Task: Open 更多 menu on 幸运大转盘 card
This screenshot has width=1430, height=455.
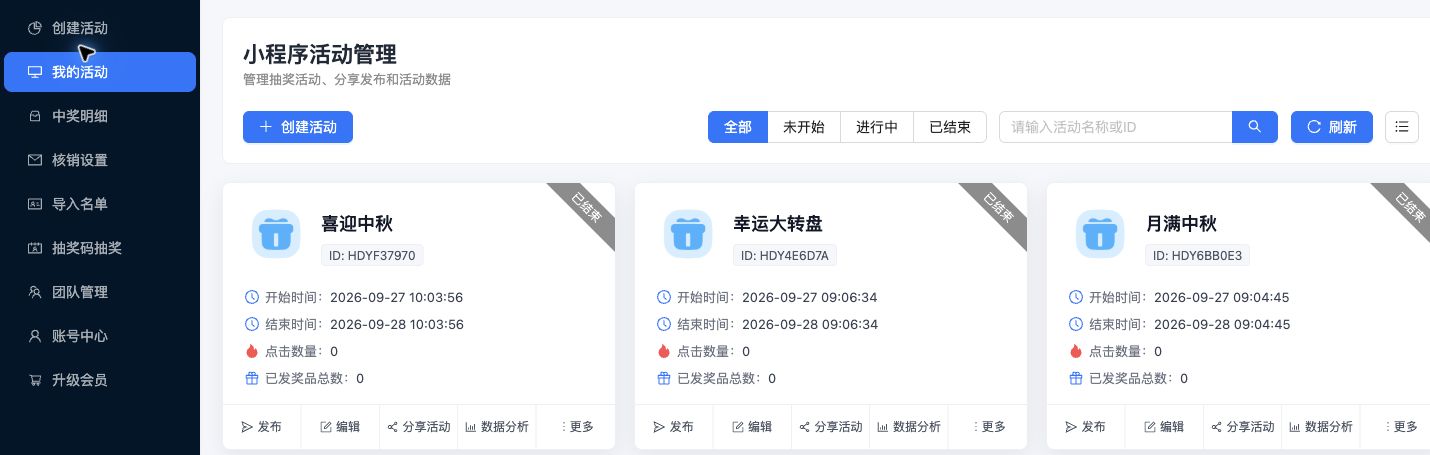Action: pyautogui.click(x=988, y=426)
